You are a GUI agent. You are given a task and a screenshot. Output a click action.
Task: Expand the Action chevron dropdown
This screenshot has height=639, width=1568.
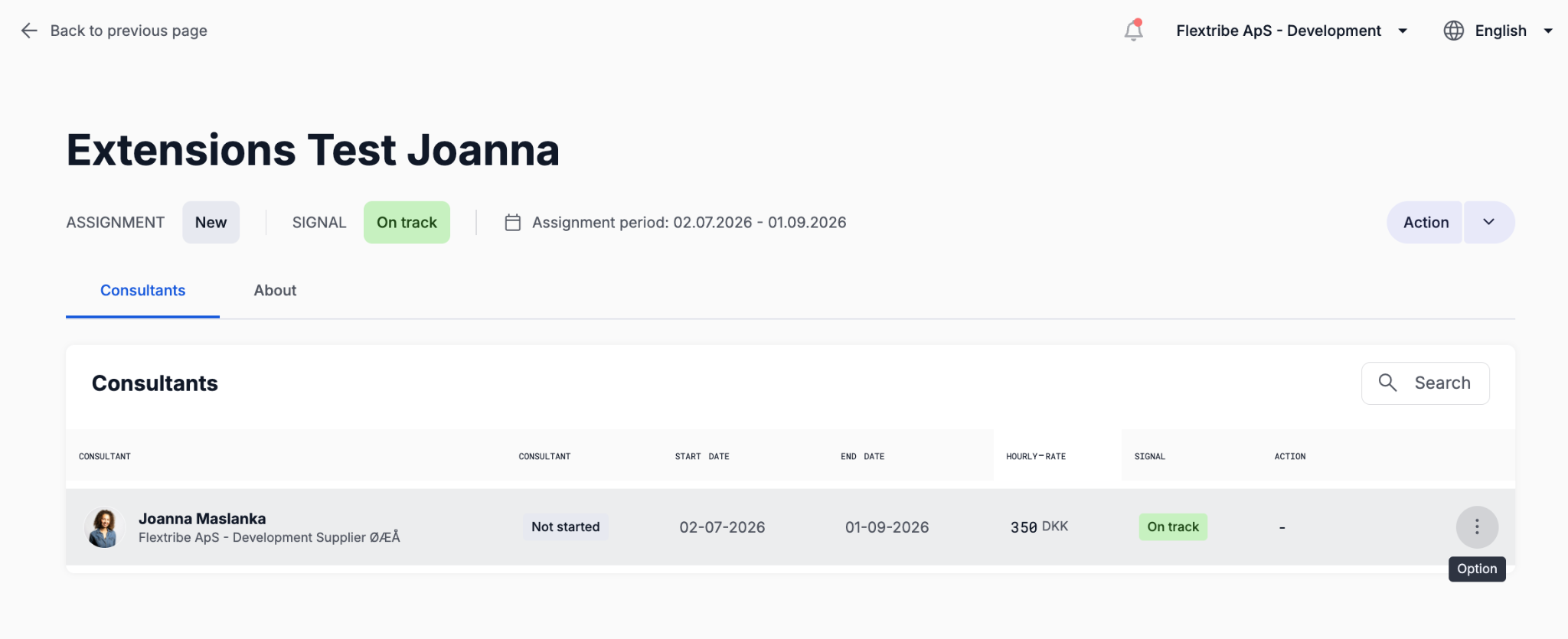pyautogui.click(x=1489, y=223)
